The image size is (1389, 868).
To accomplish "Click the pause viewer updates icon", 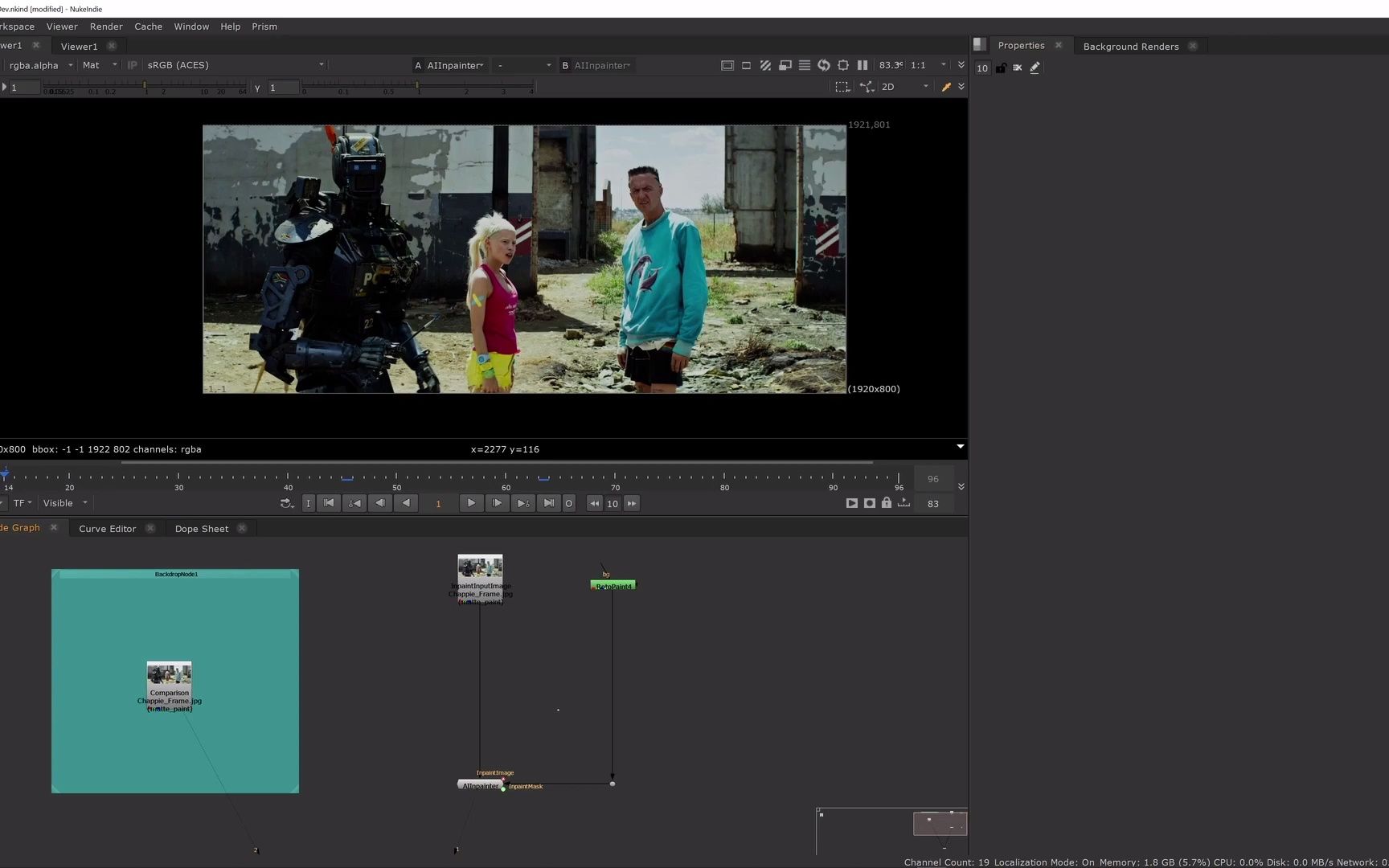I will pyautogui.click(x=862, y=65).
